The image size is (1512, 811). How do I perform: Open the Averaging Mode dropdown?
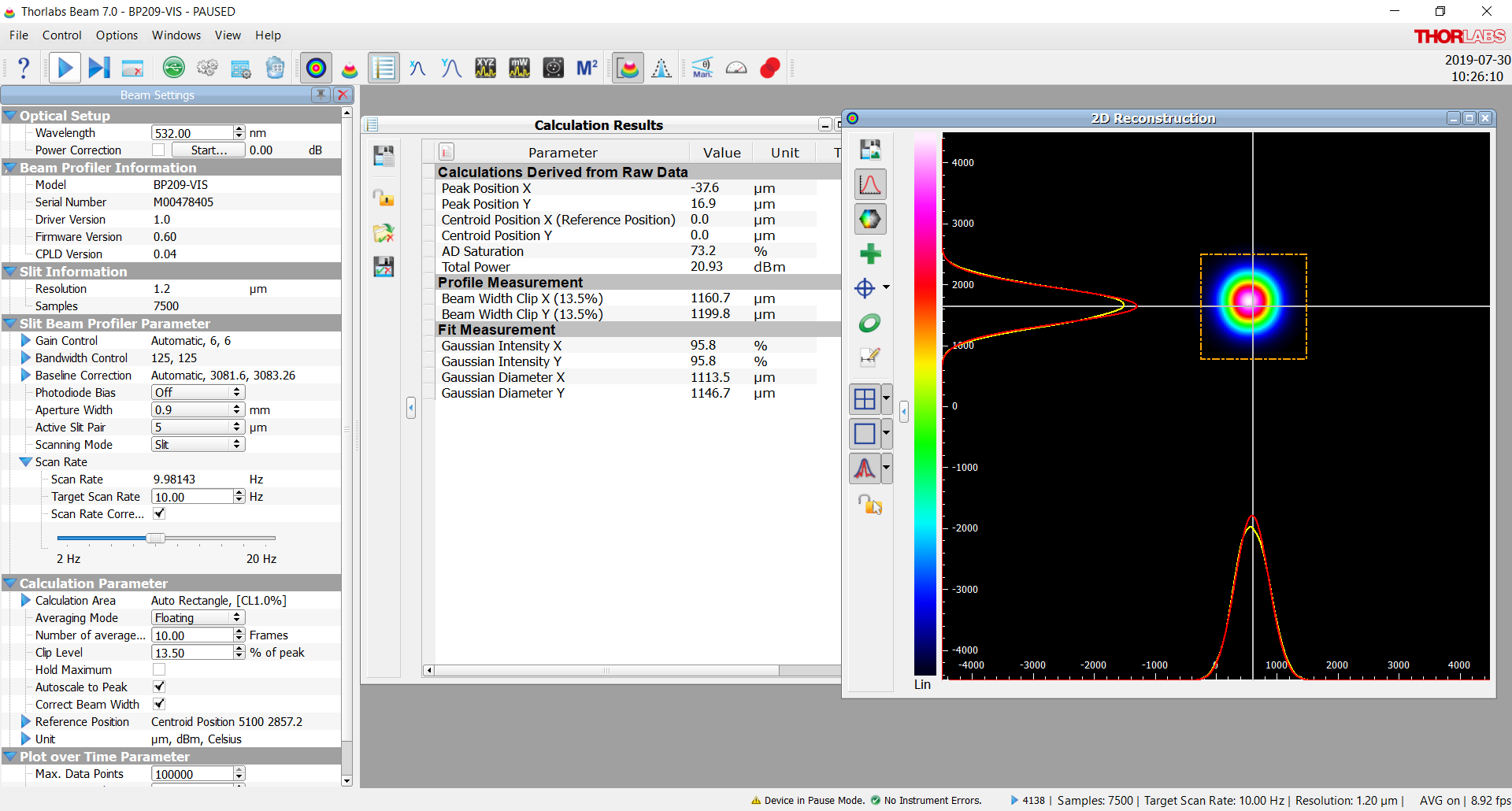(x=198, y=617)
